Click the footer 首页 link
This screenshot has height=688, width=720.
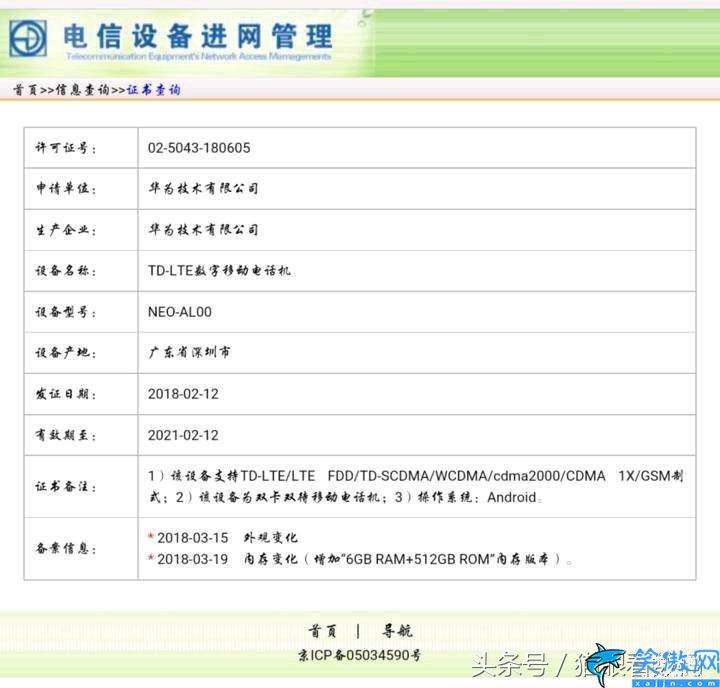(322, 631)
